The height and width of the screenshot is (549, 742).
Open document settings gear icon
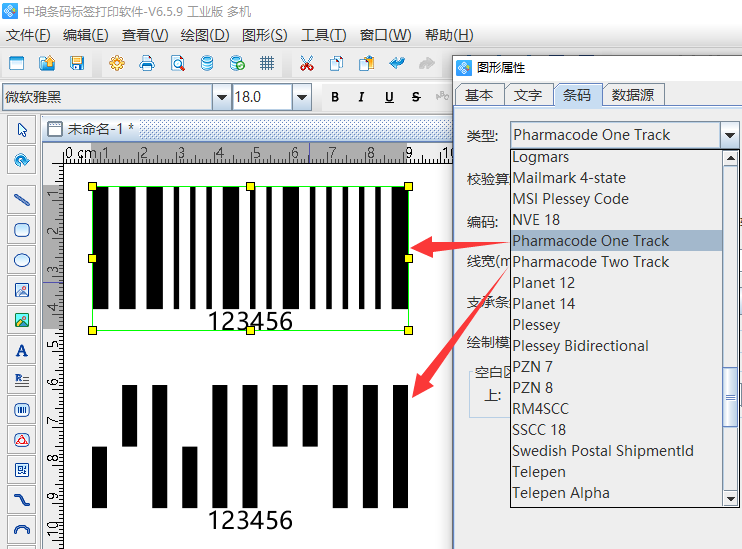tap(117, 63)
